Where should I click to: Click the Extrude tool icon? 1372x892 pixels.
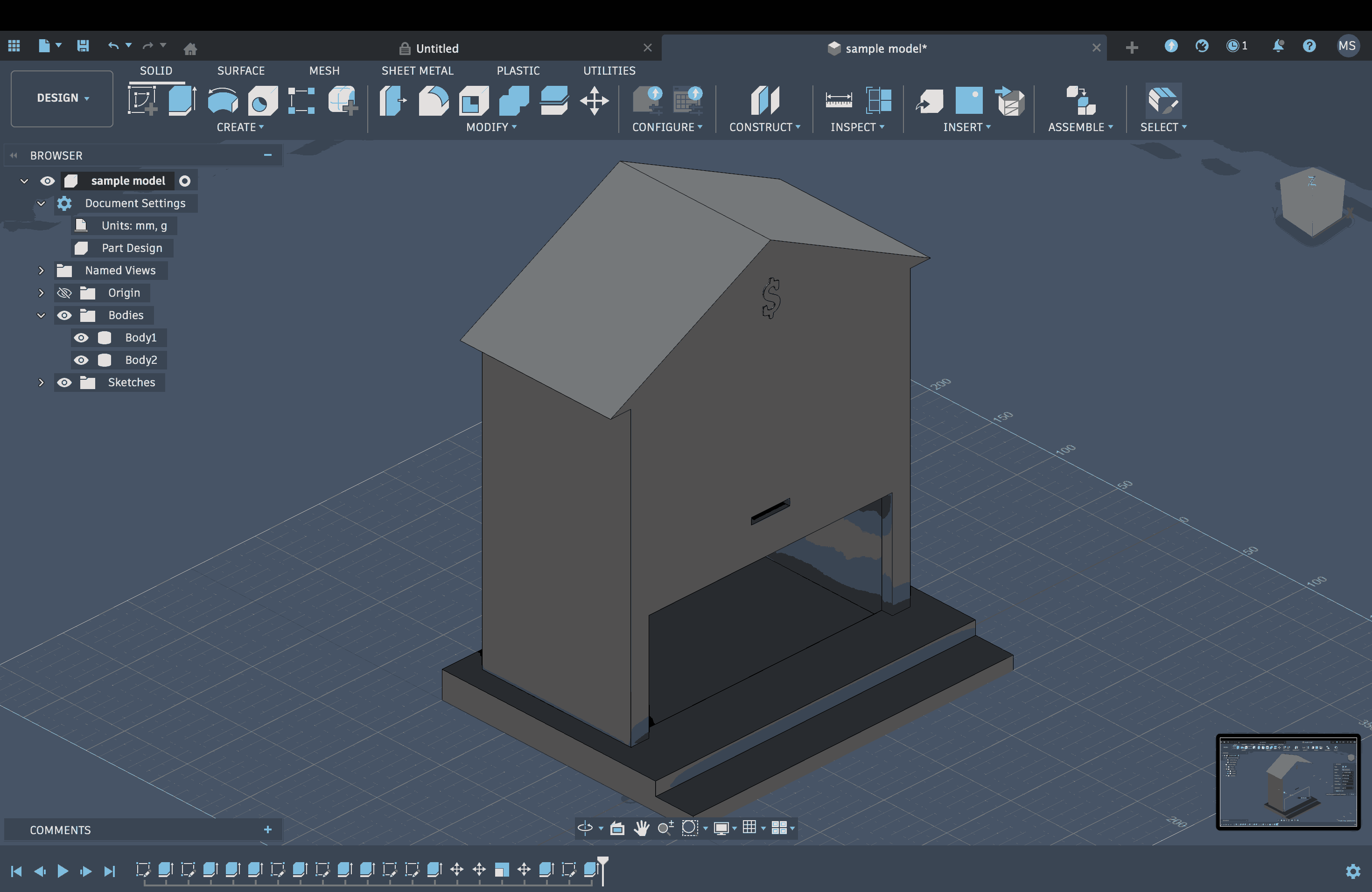point(182,101)
